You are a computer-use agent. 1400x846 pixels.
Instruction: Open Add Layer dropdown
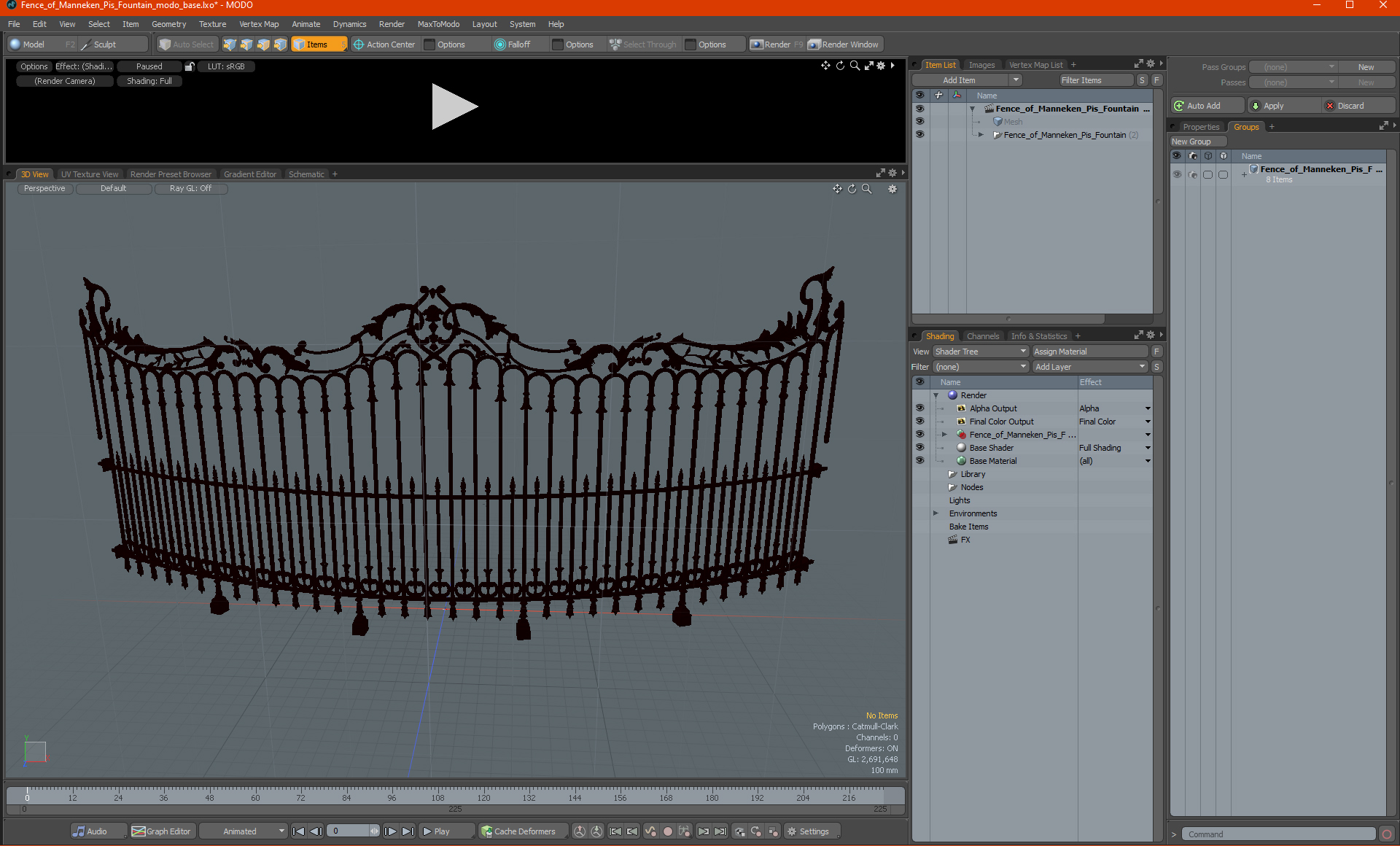[x=1090, y=367]
